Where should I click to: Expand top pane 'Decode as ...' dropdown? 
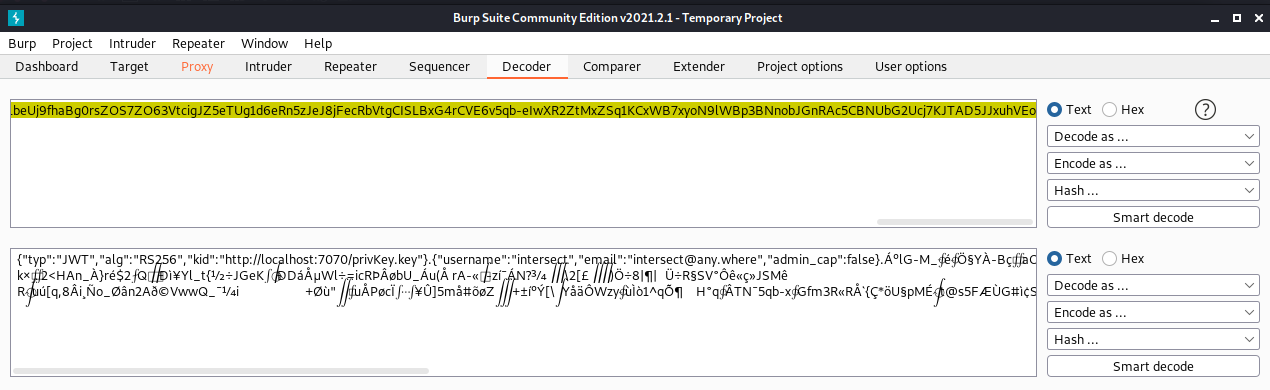click(x=1153, y=136)
